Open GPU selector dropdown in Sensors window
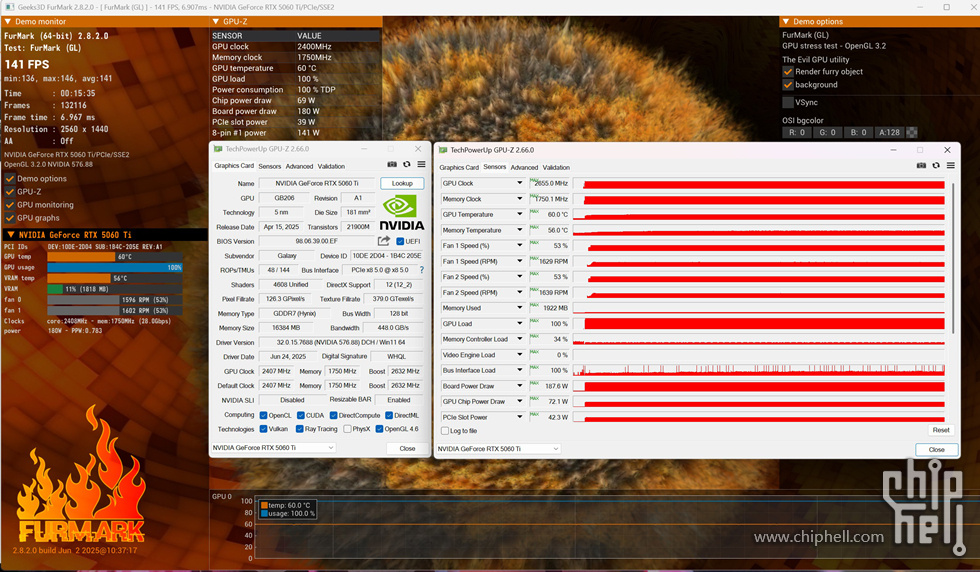Screen dimensions: 980x572 [x=498, y=449]
